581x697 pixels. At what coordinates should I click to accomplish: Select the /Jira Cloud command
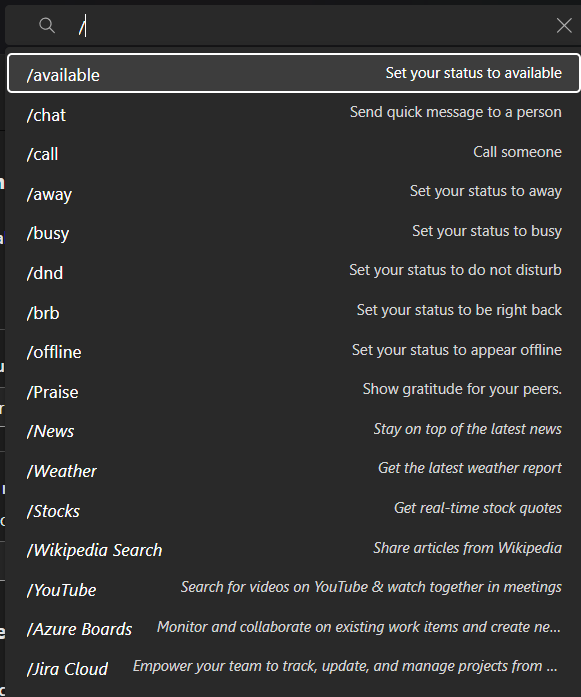click(294, 668)
